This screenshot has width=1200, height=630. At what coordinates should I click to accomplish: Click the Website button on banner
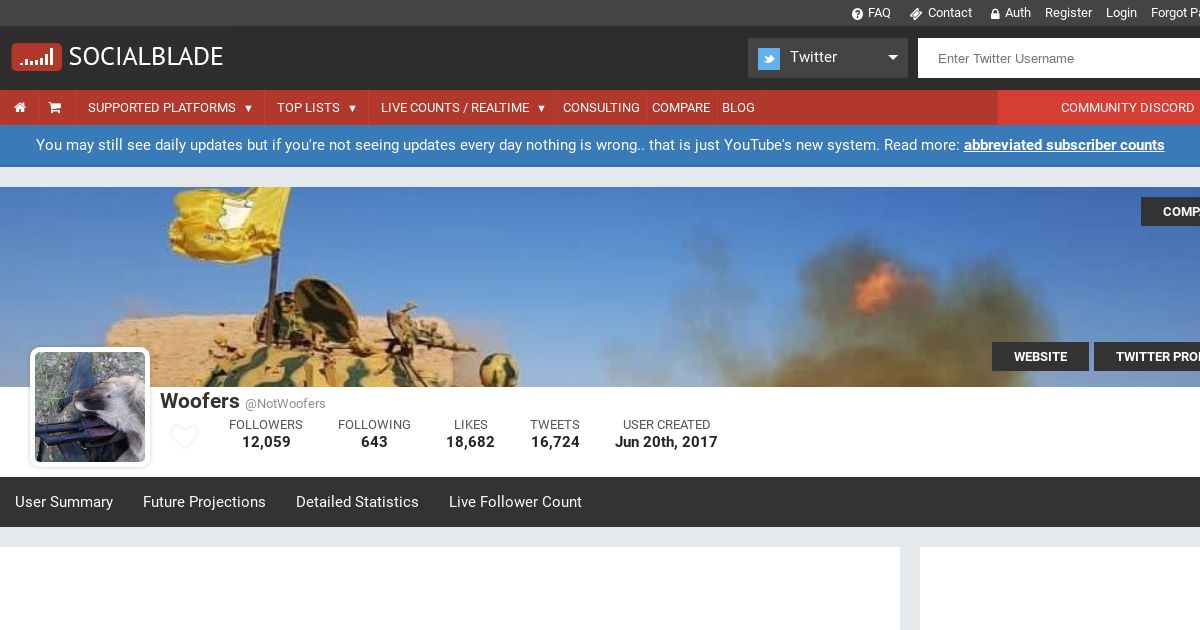(x=1040, y=356)
